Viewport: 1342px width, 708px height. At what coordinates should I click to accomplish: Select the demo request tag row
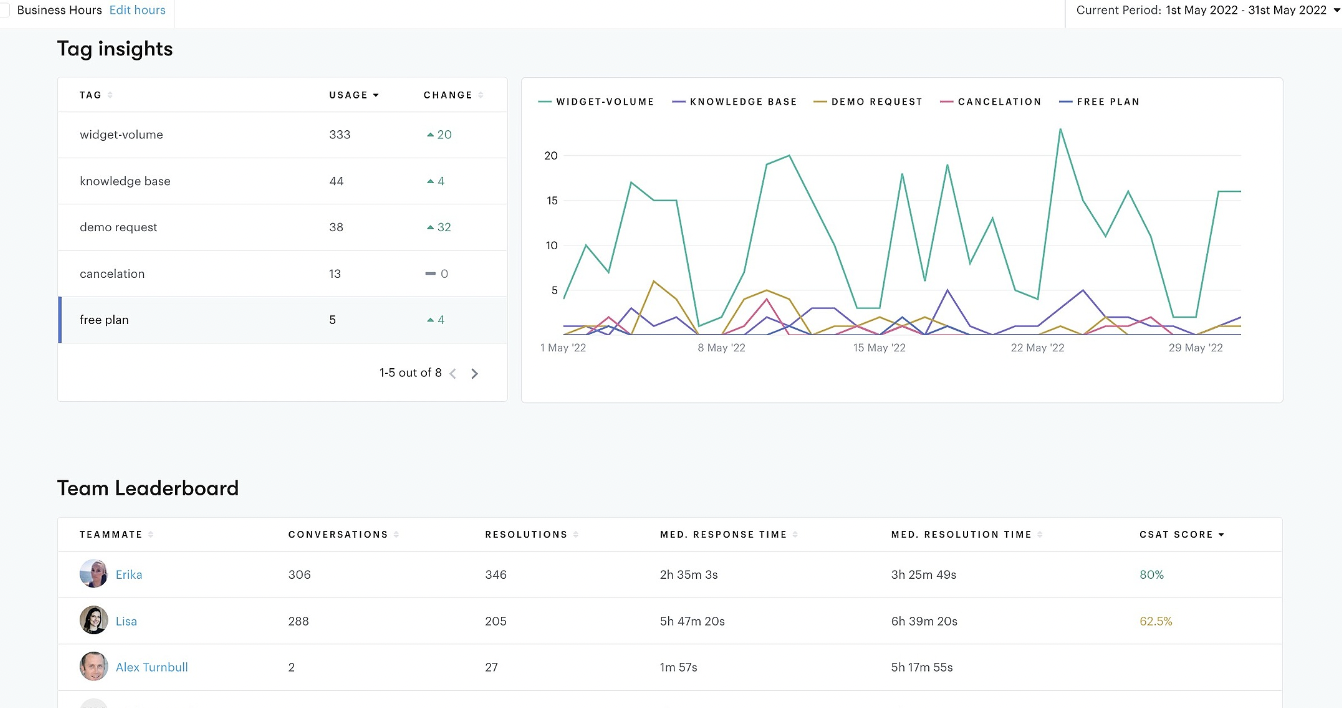[282, 227]
